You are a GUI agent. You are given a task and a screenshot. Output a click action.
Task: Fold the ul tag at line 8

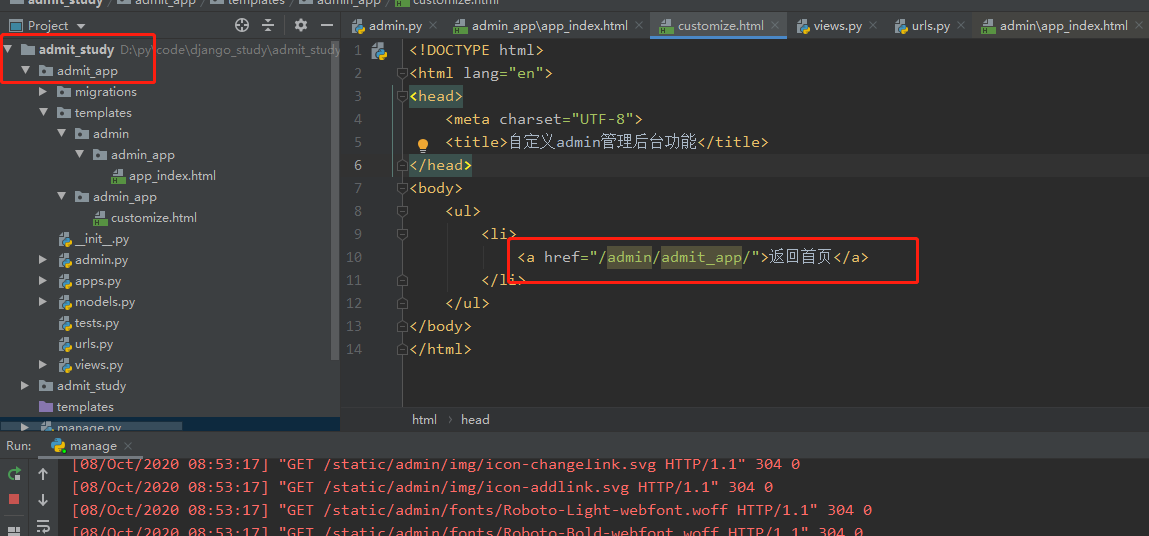click(x=402, y=211)
